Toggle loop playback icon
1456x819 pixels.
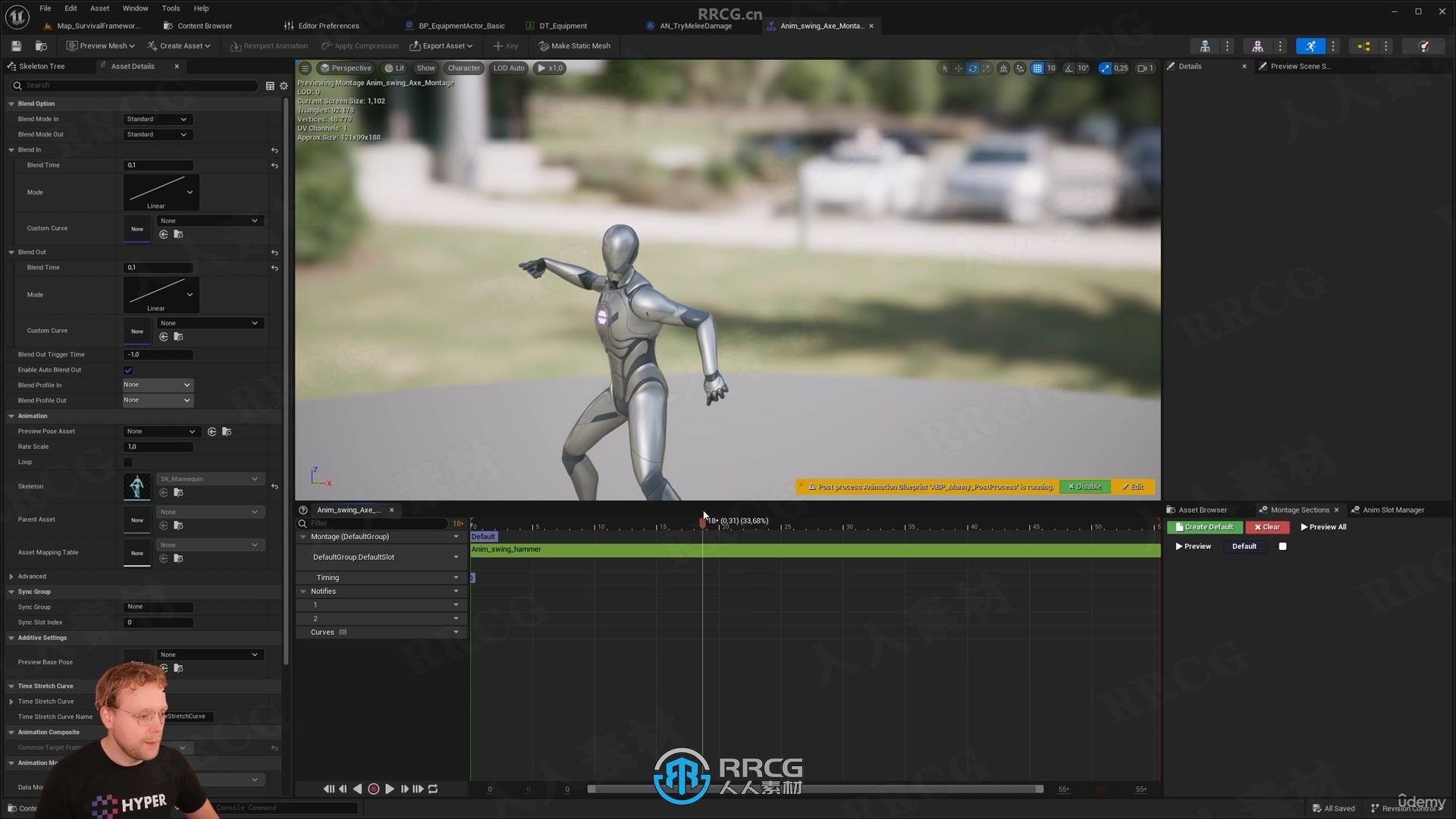point(433,789)
